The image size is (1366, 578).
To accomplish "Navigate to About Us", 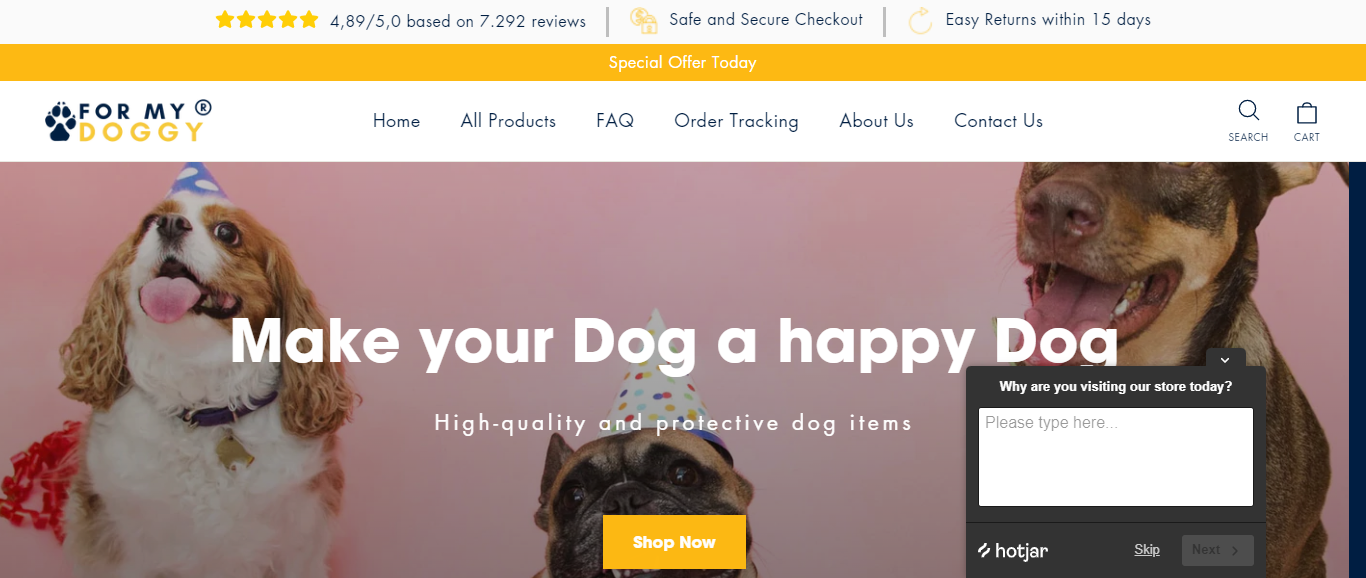I will [x=876, y=121].
